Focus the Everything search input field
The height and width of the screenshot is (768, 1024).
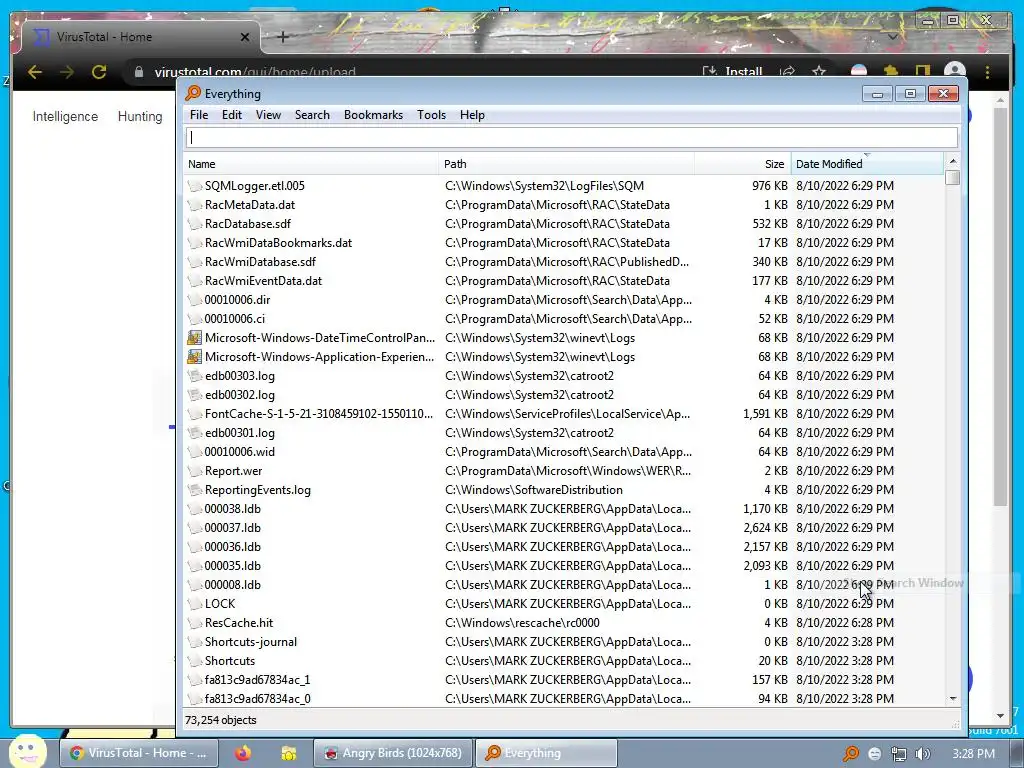tap(572, 137)
